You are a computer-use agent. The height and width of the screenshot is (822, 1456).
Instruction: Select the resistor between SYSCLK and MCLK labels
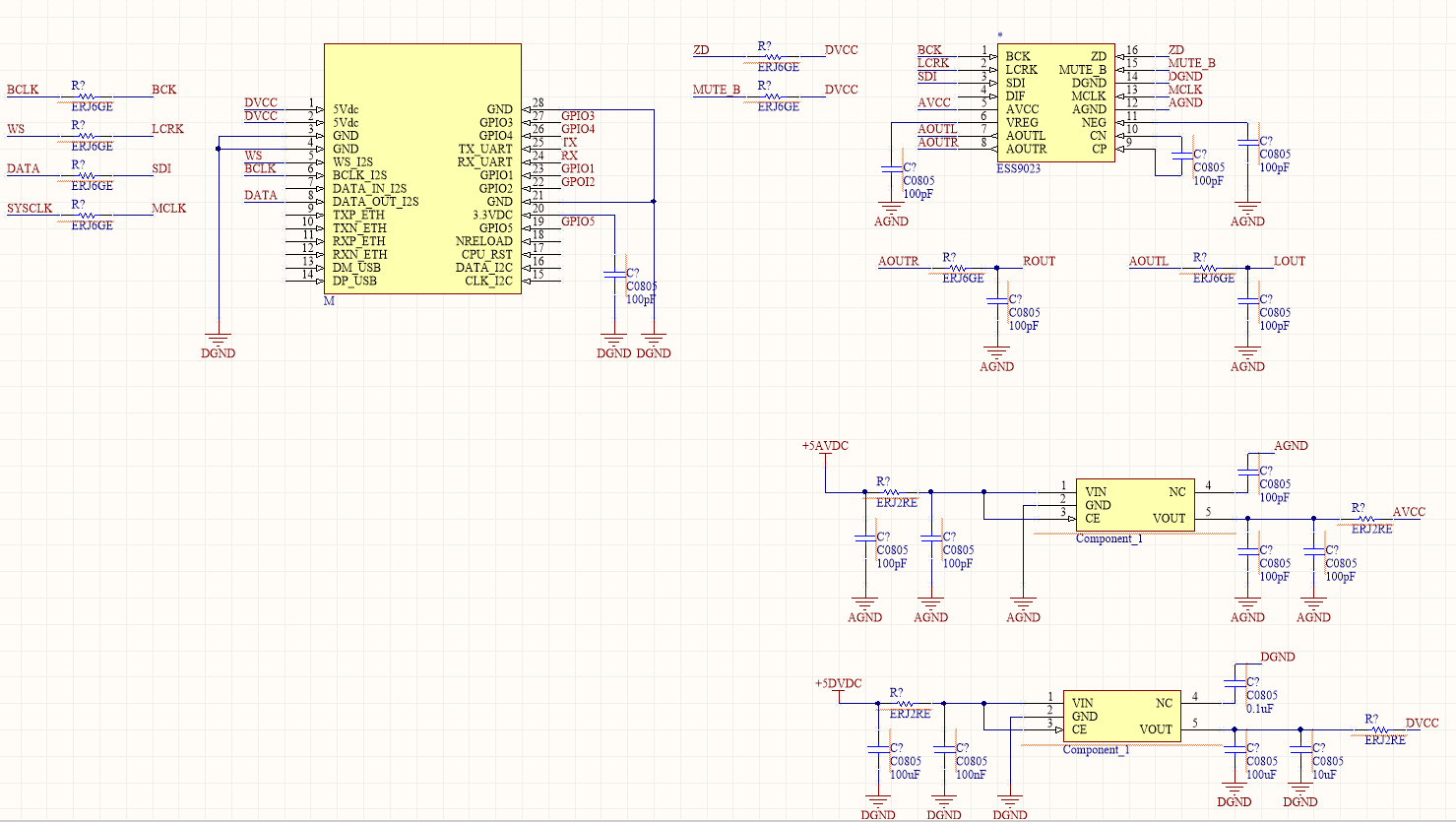(86, 215)
